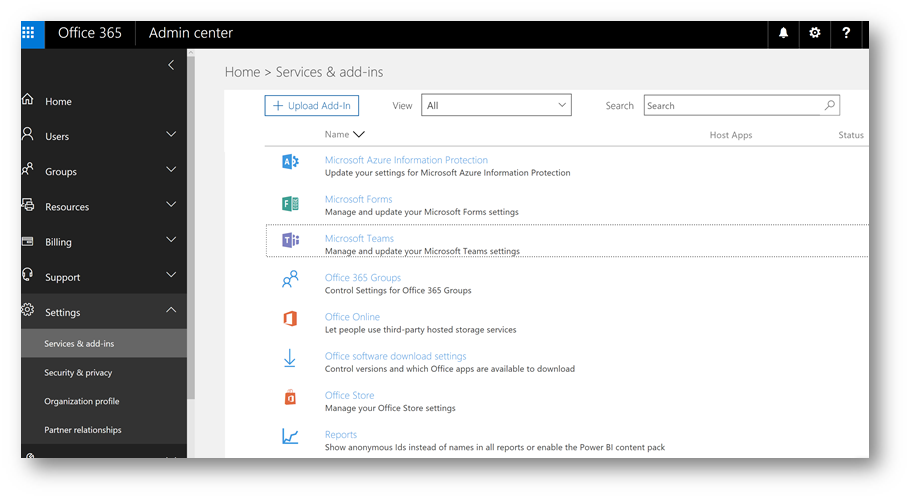Click the Status column header
The width and height of the screenshot is (911, 500).
pos(851,135)
